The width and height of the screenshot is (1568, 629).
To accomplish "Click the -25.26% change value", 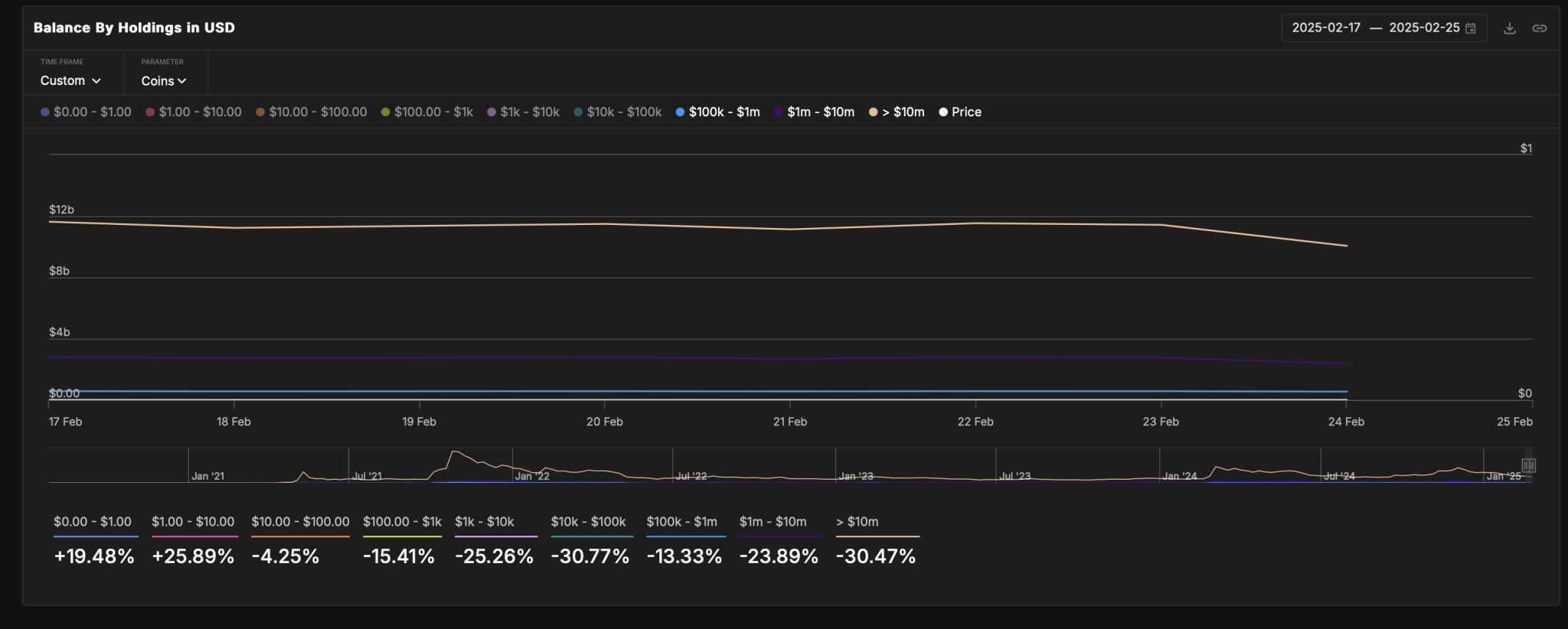I will pos(494,556).
